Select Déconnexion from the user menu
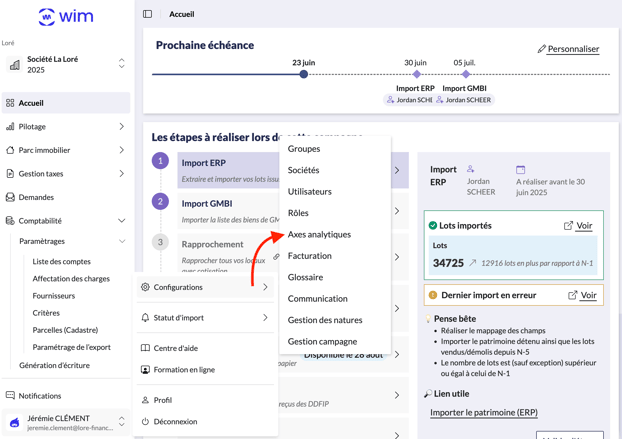 tap(175, 421)
